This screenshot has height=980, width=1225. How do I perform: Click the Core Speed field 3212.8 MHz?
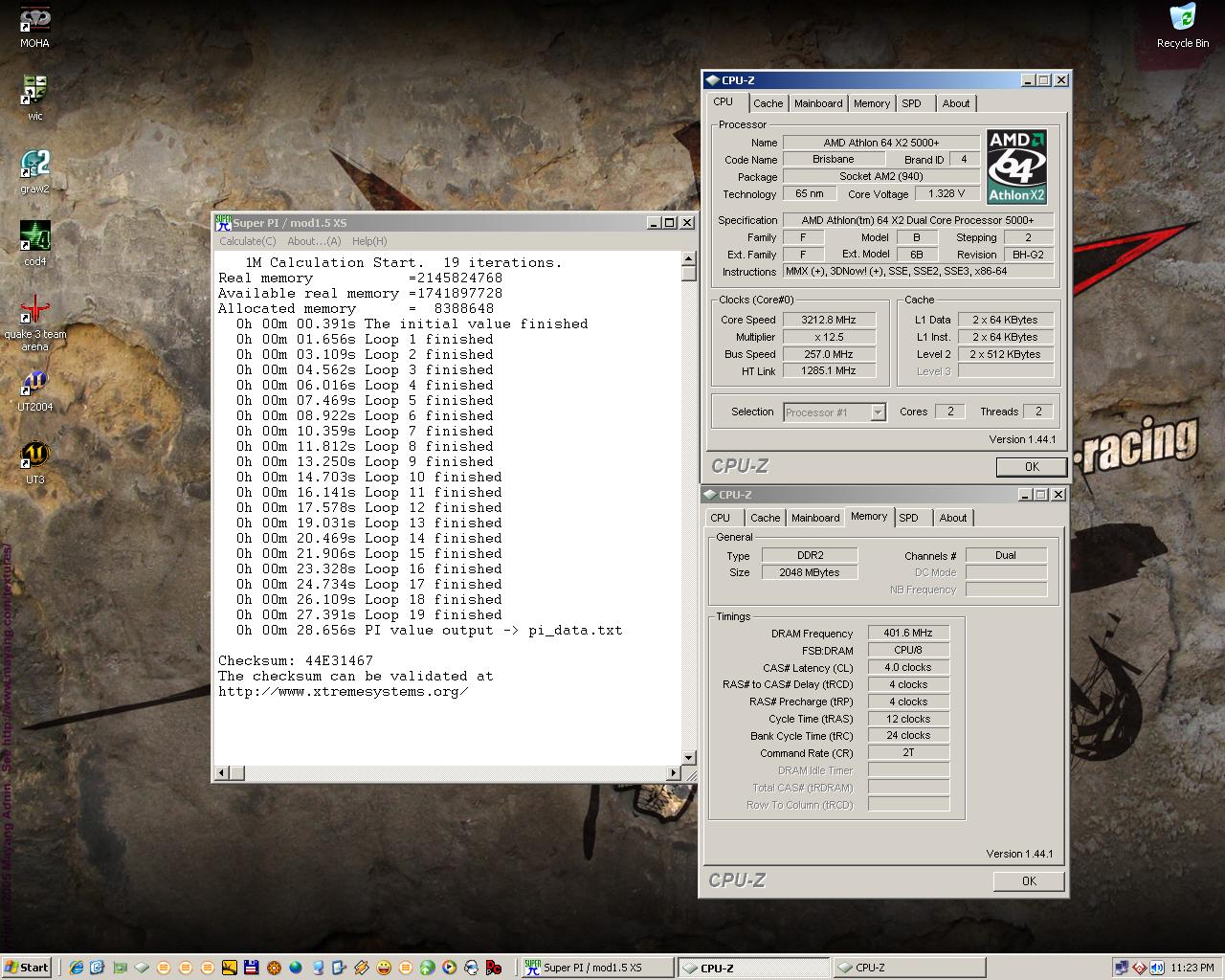[x=829, y=320]
